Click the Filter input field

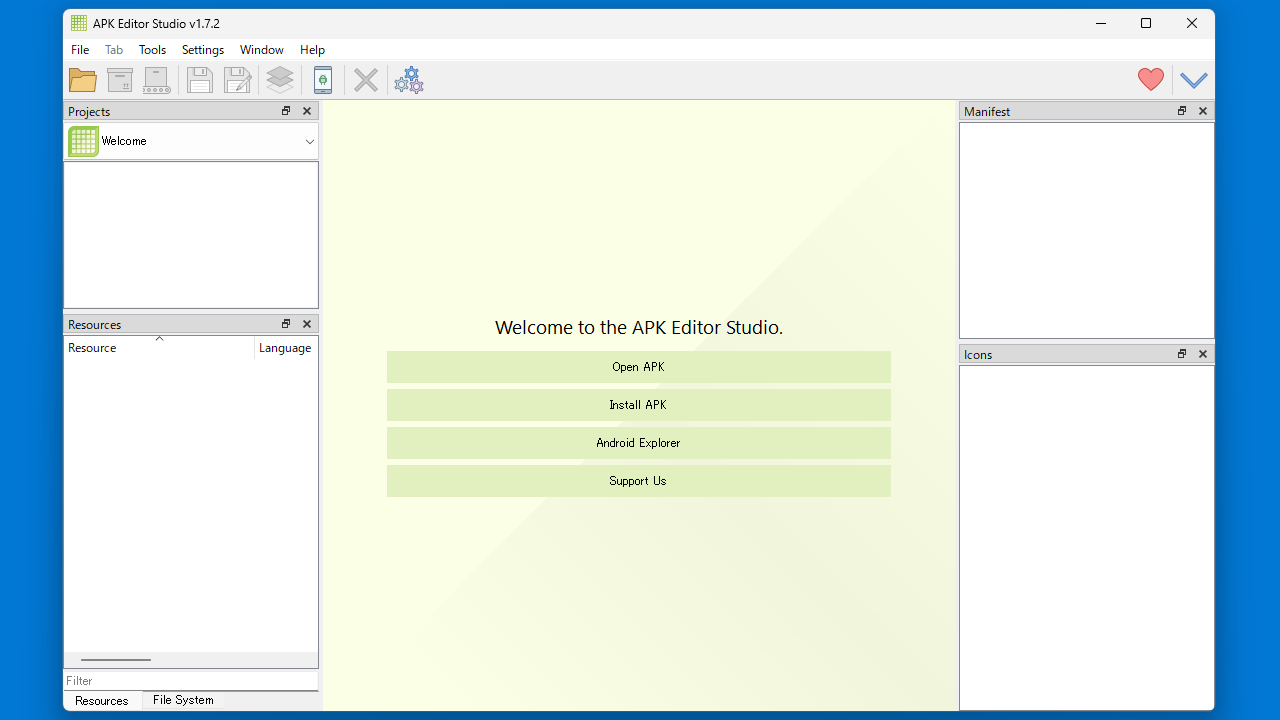pos(191,680)
